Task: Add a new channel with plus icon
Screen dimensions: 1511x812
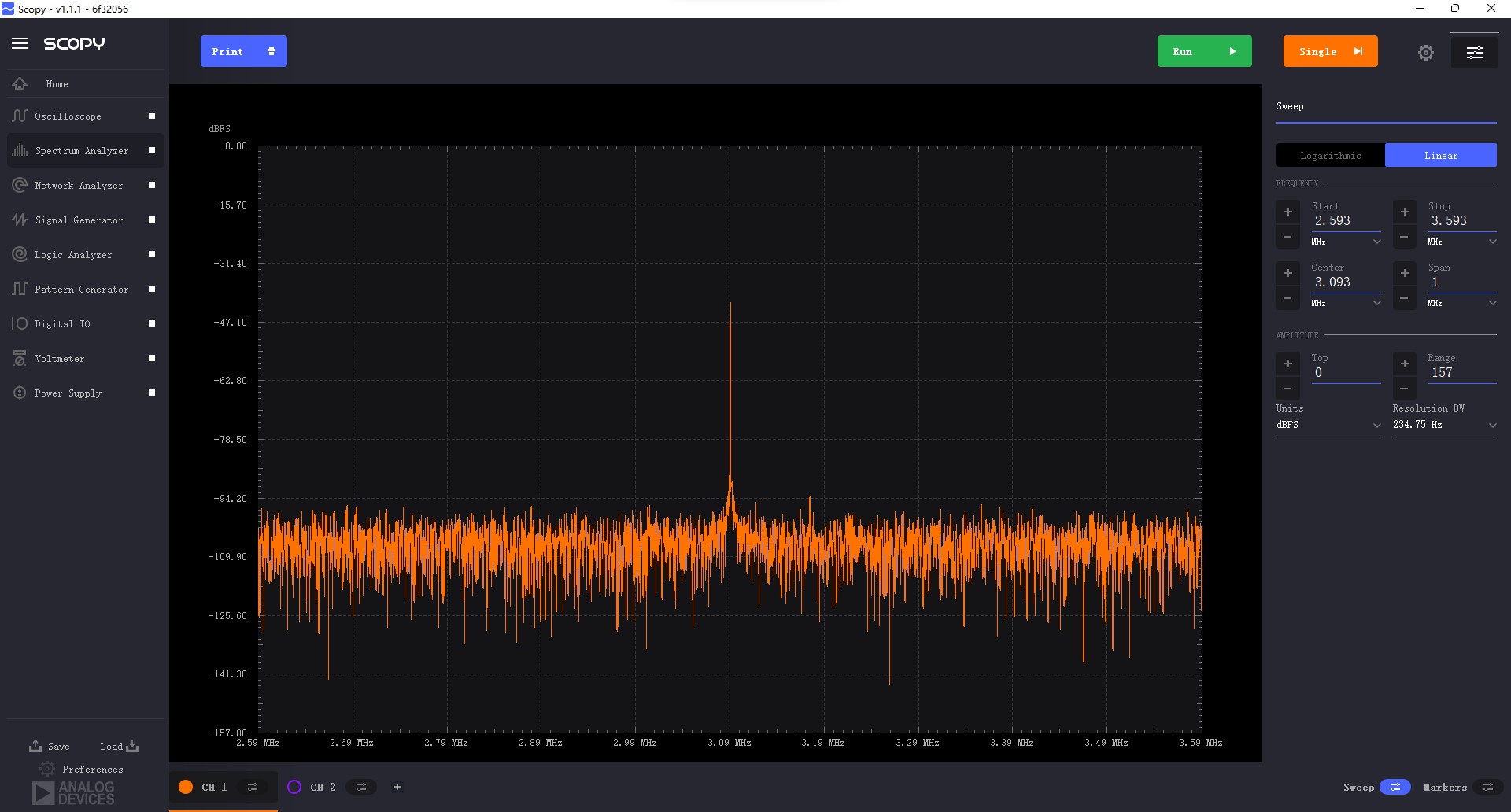Action: (x=397, y=787)
